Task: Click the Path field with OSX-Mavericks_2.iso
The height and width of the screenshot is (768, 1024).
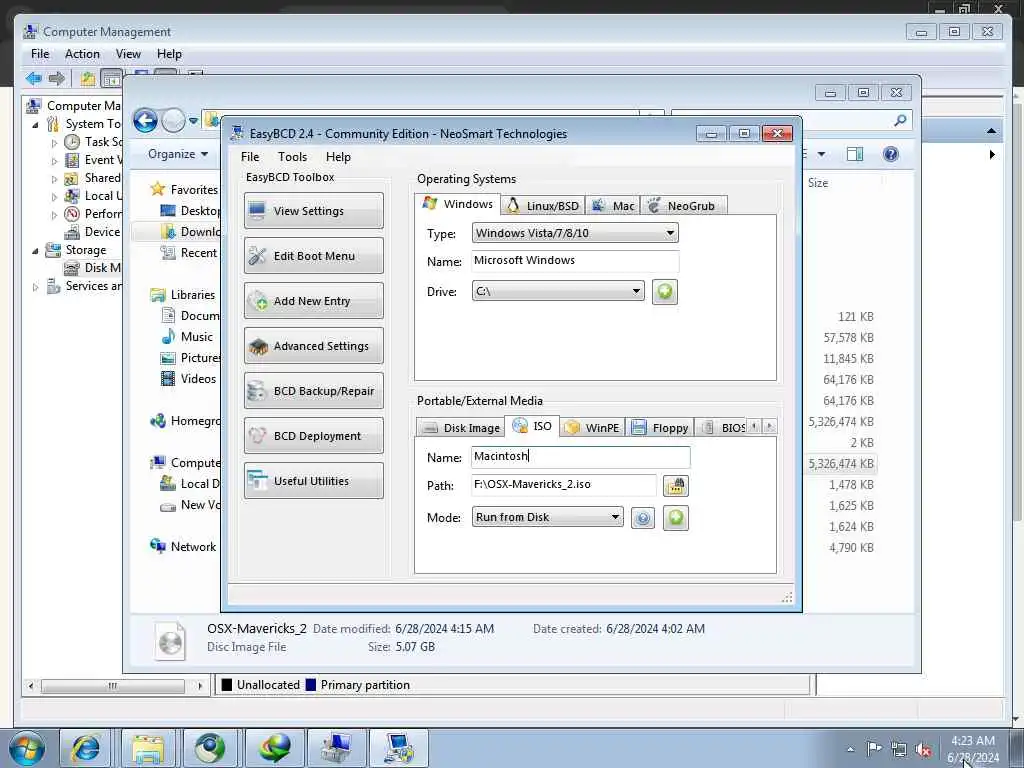Action: [564, 485]
